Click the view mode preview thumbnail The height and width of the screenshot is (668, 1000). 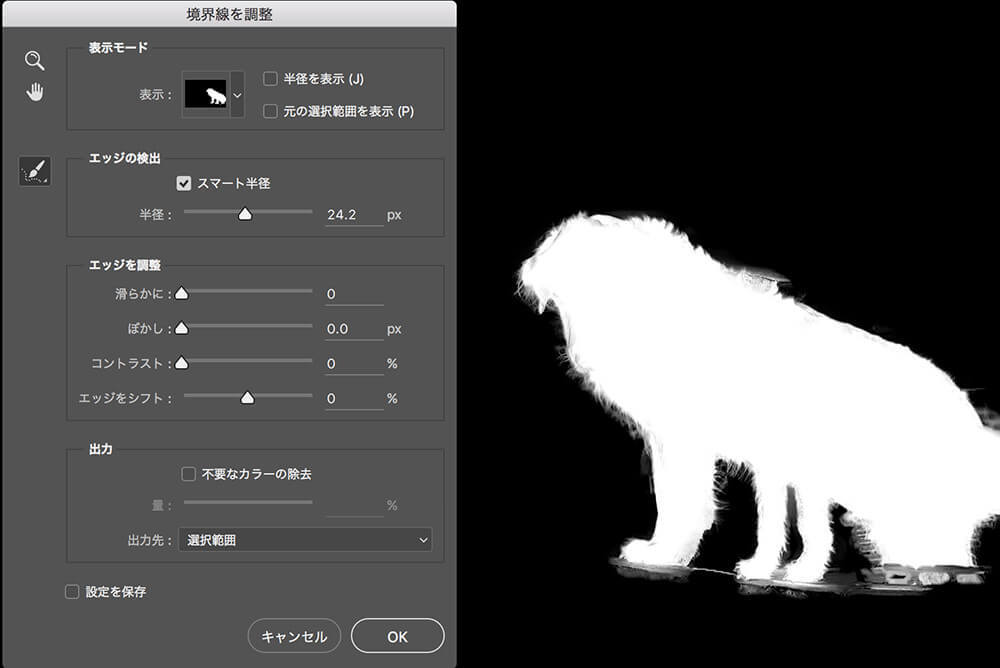click(x=207, y=92)
